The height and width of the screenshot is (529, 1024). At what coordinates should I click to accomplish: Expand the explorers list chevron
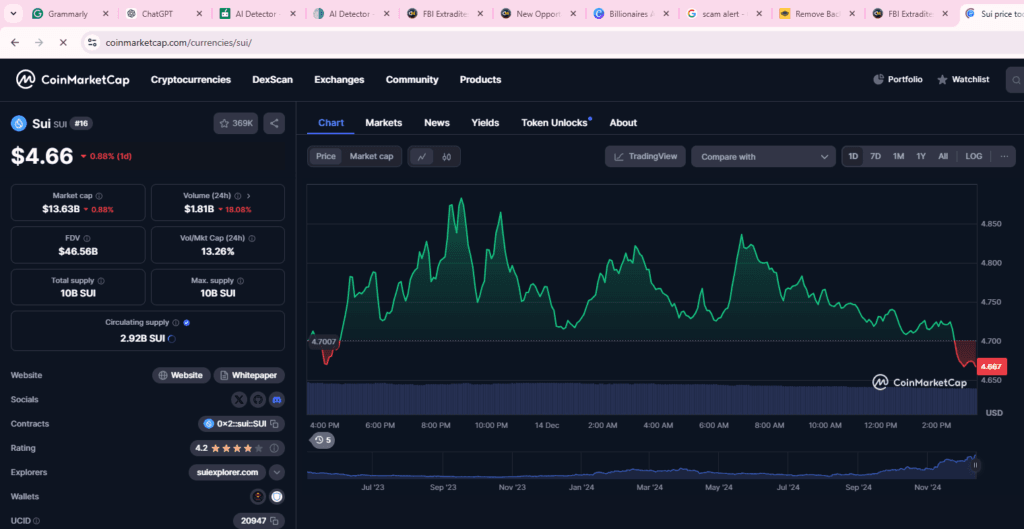277,472
